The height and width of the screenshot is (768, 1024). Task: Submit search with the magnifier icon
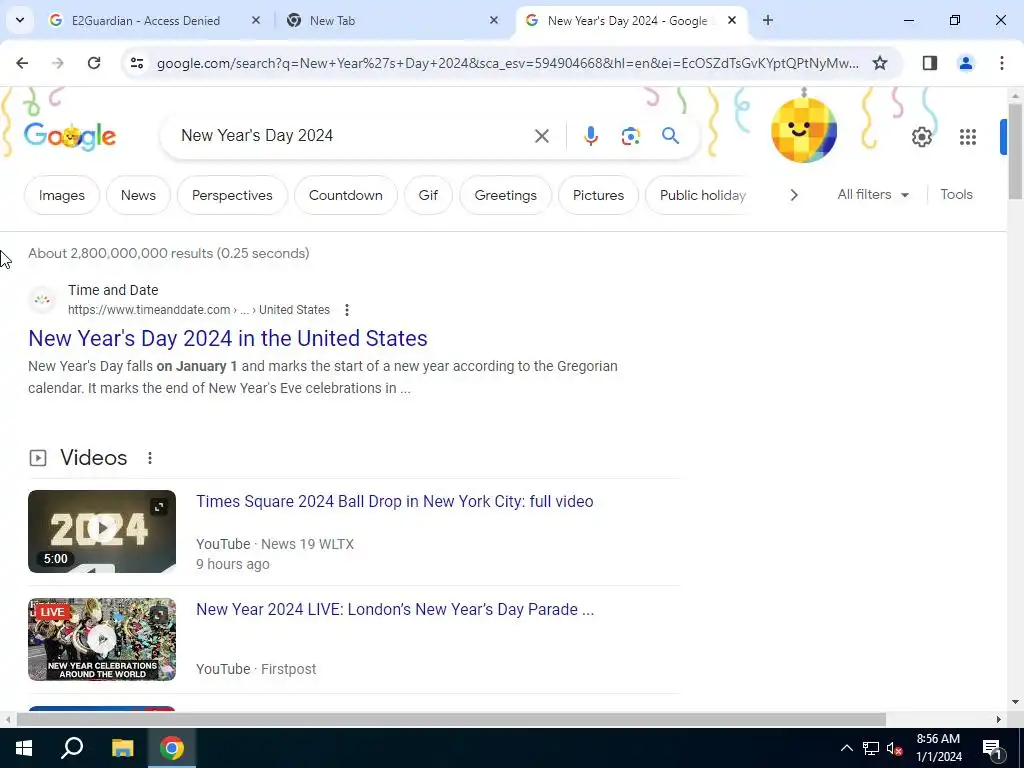670,136
